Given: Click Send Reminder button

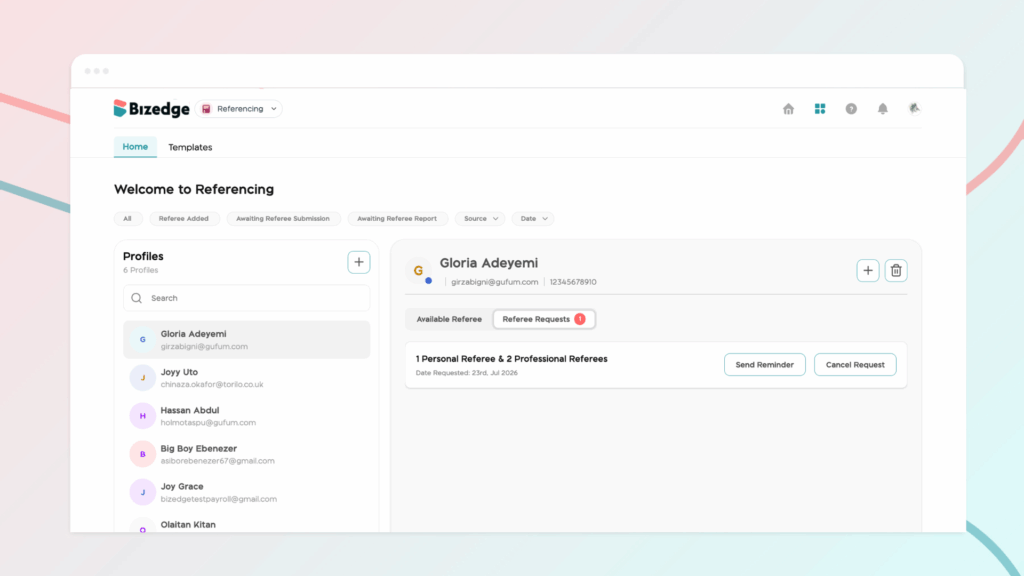Looking at the screenshot, I should (764, 364).
